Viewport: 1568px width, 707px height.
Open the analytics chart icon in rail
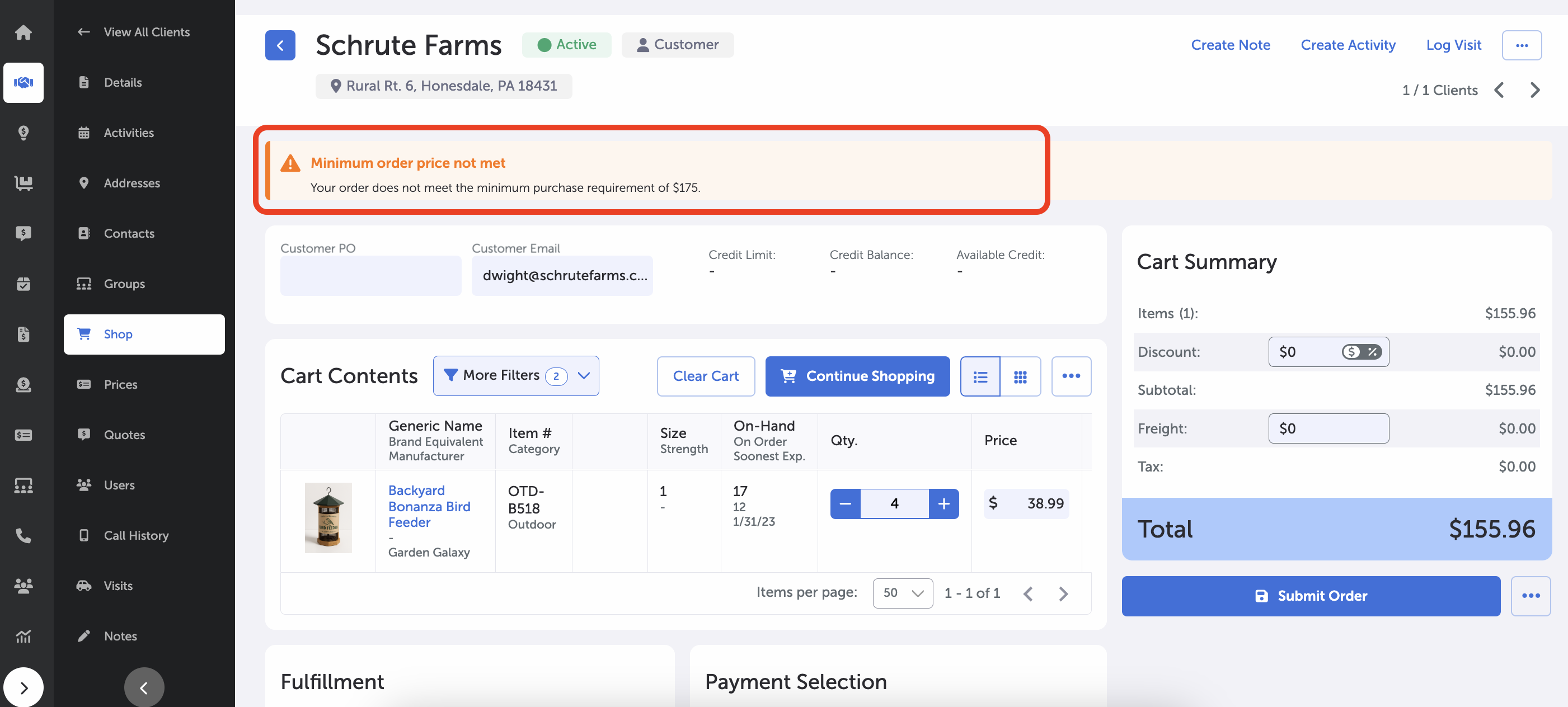coord(23,637)
